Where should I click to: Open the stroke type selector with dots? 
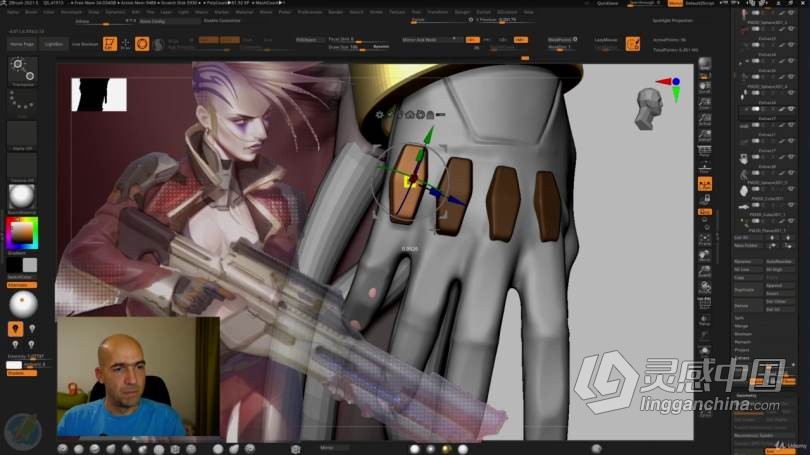point(22,102)
